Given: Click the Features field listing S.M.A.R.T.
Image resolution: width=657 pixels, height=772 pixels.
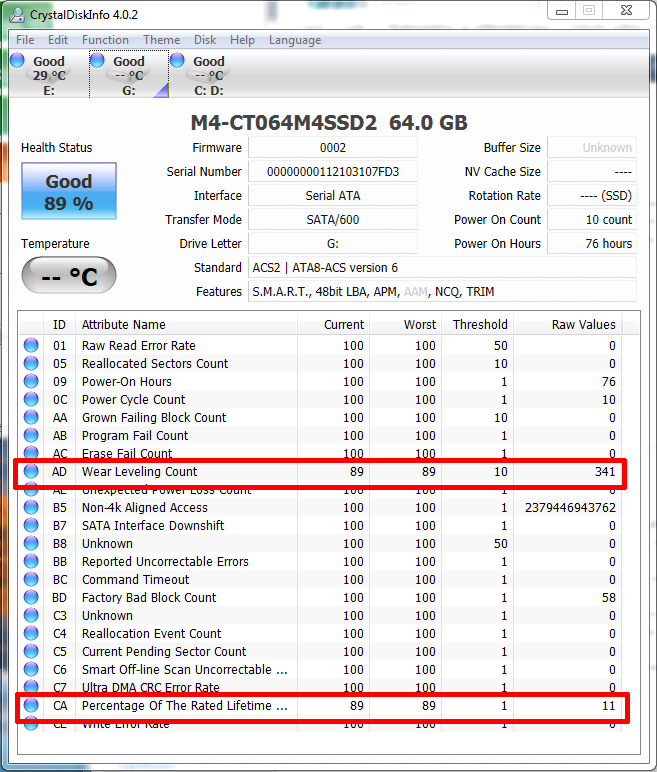Looking at the screenshot, I should pos(442,292).
